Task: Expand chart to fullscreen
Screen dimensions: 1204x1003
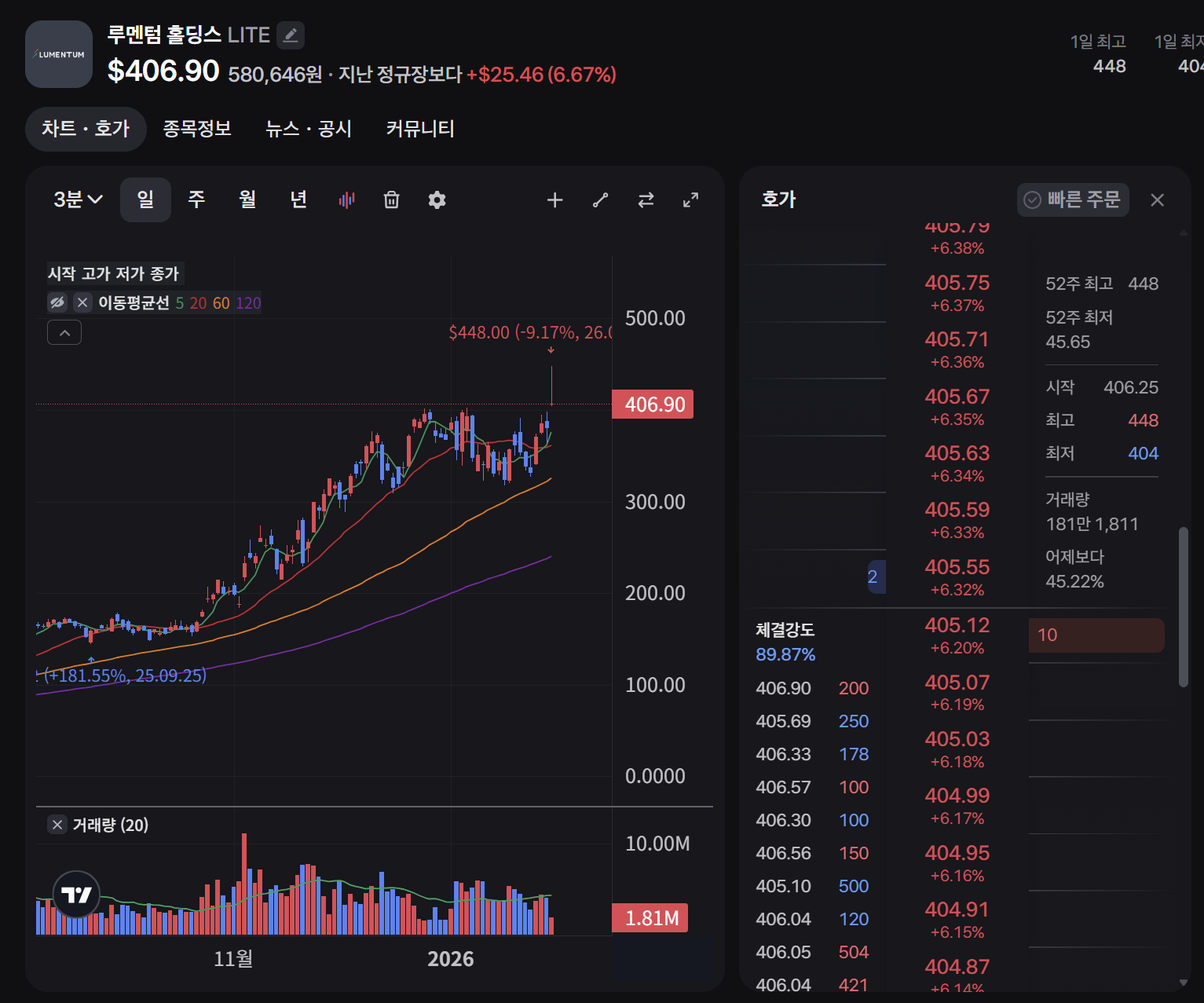Action: pyautogui.click(x=690, y=200)
